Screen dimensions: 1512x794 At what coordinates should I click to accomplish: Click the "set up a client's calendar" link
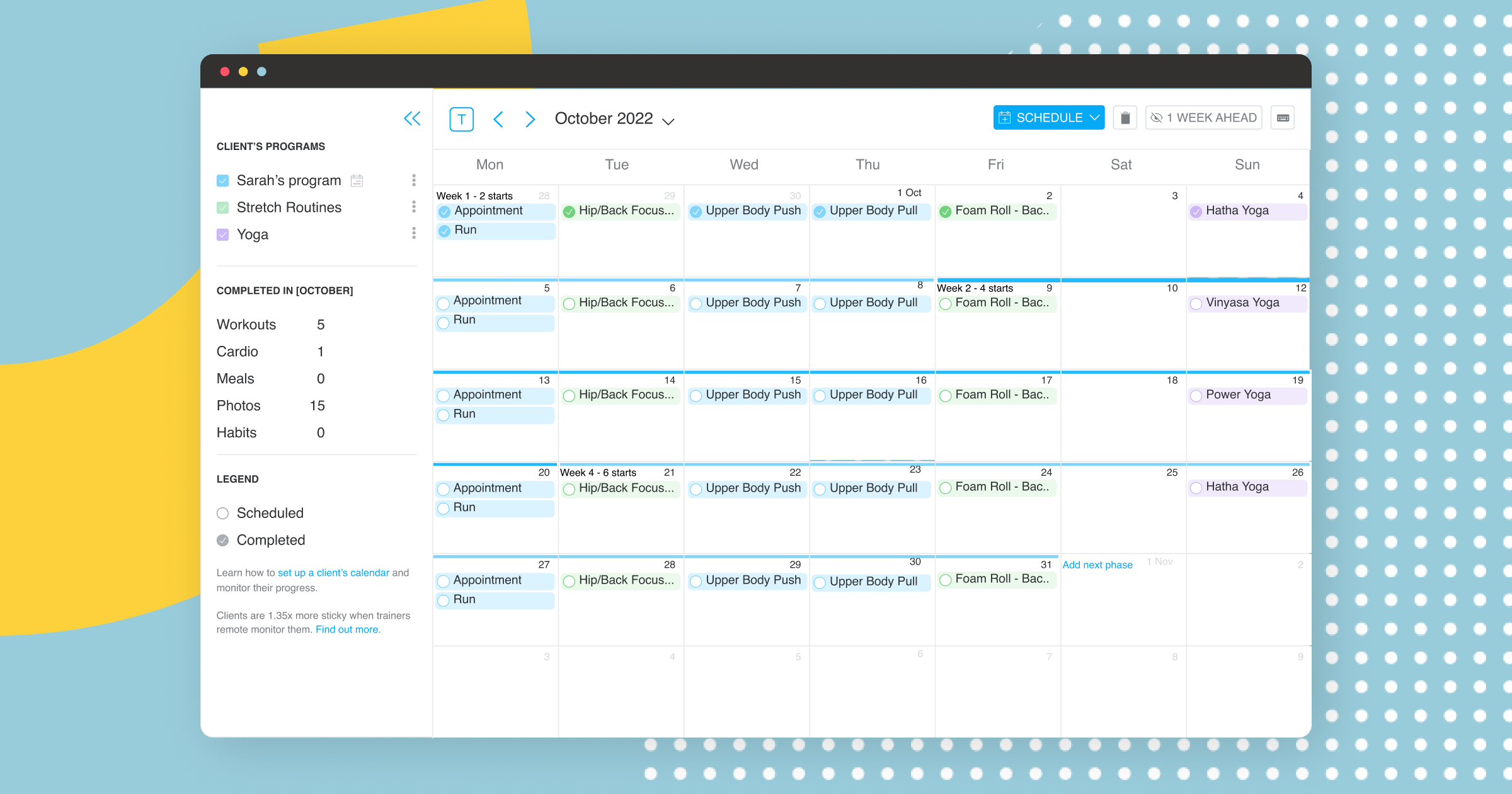click(333, 572)
